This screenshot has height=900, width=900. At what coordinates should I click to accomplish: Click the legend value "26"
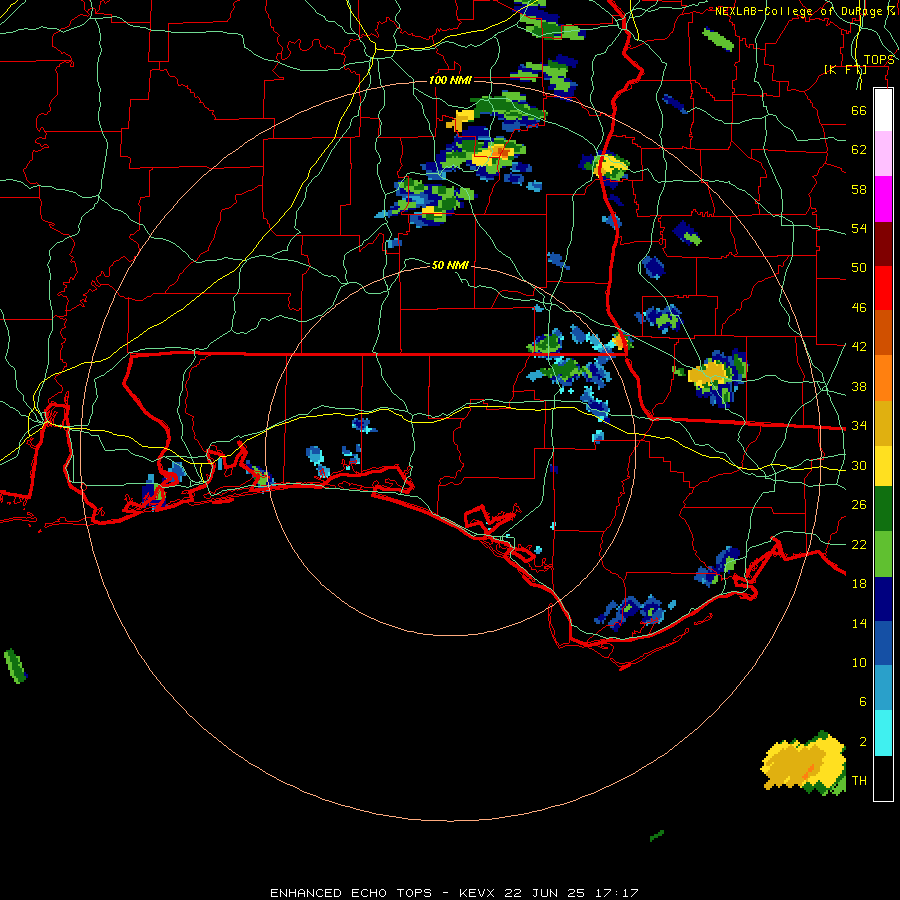point(859,505)
